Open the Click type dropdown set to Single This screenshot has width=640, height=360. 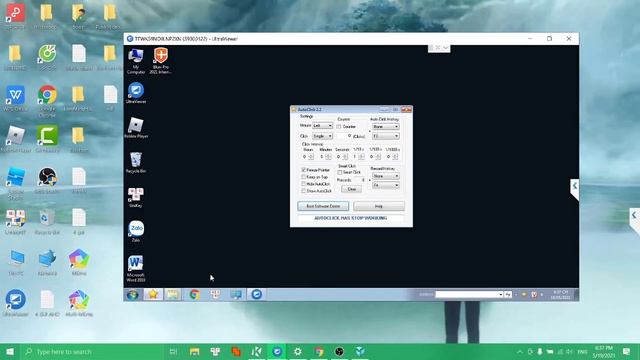pyautogui.click(x=322, y=136)
